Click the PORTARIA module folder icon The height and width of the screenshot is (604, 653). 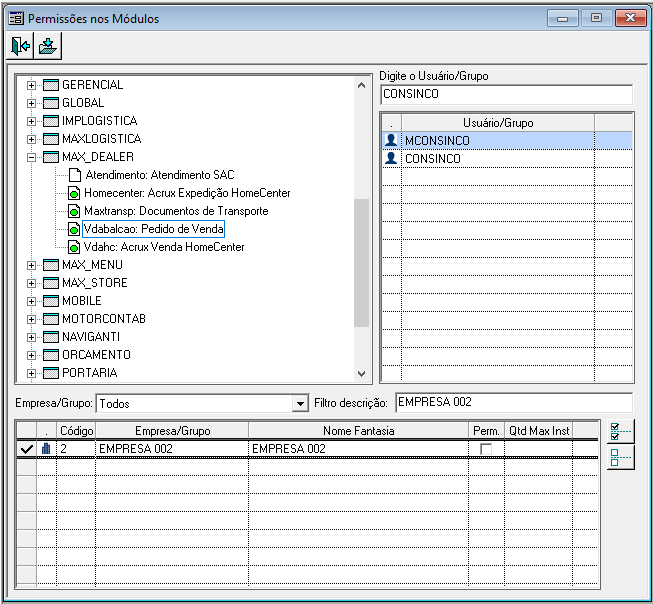tap(51, 373)
